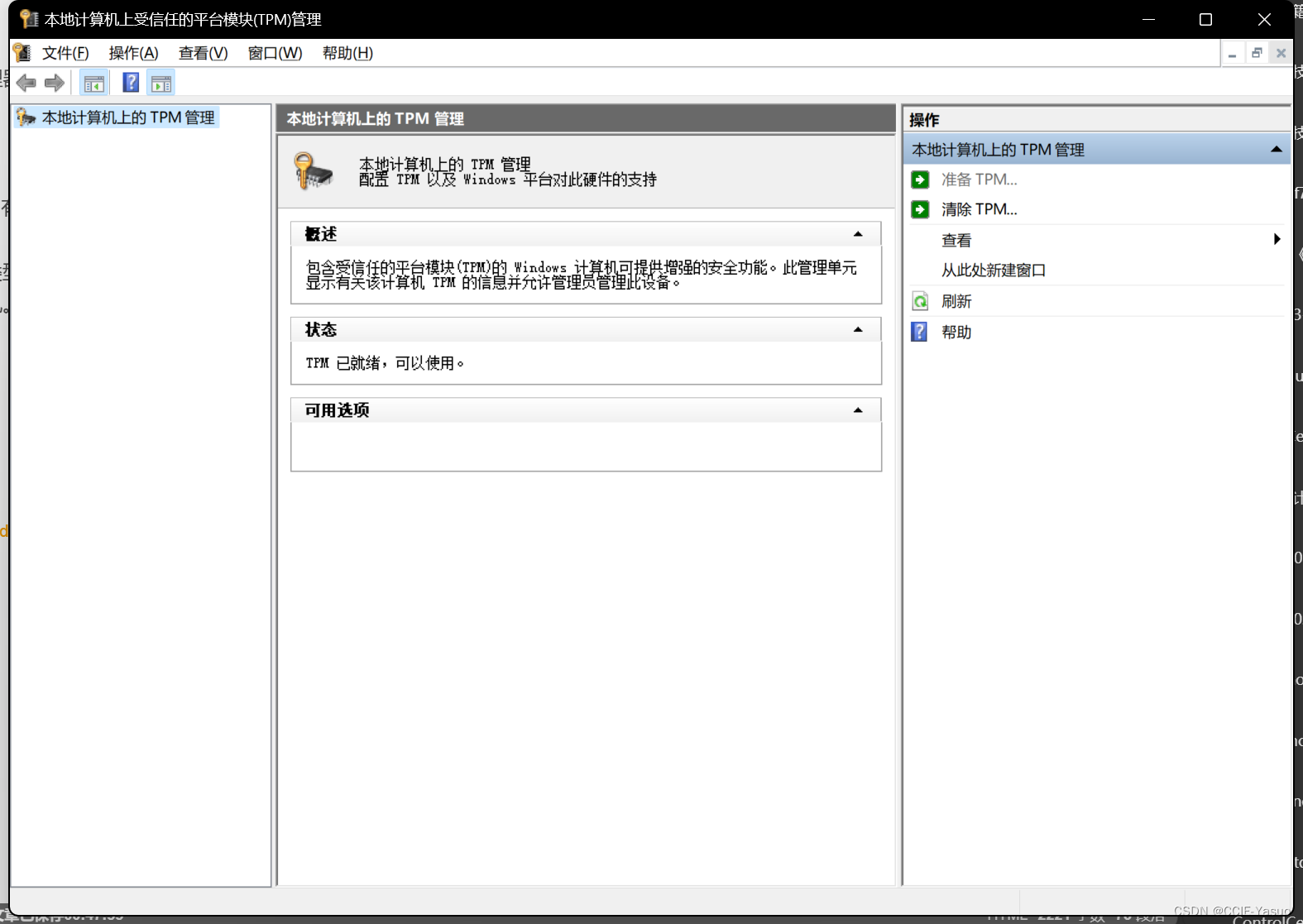Maximize the TPM management window
Viewport: 1303px width, 924px height.
click(1205, 19)
